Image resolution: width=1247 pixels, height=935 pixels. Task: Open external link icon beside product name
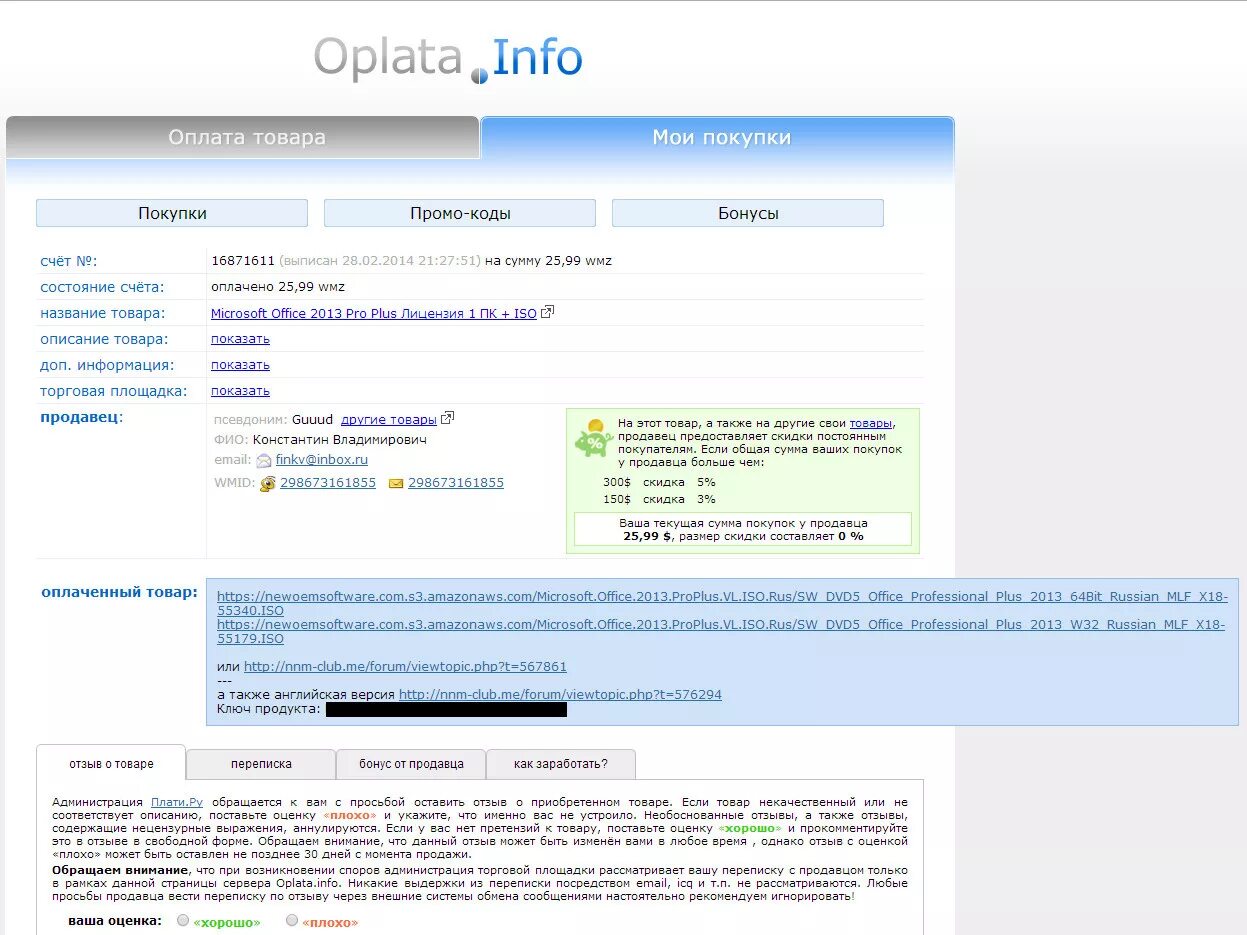[547, 312]
